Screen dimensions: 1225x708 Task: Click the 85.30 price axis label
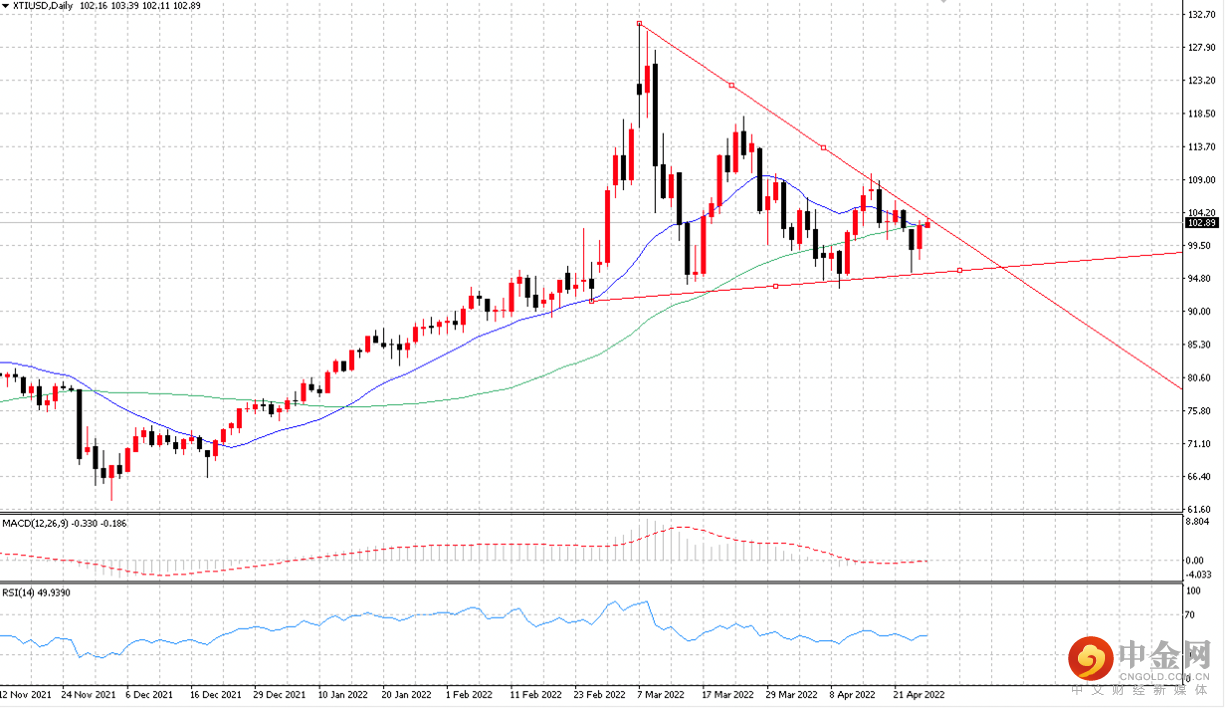click(x=1198, y=345)
